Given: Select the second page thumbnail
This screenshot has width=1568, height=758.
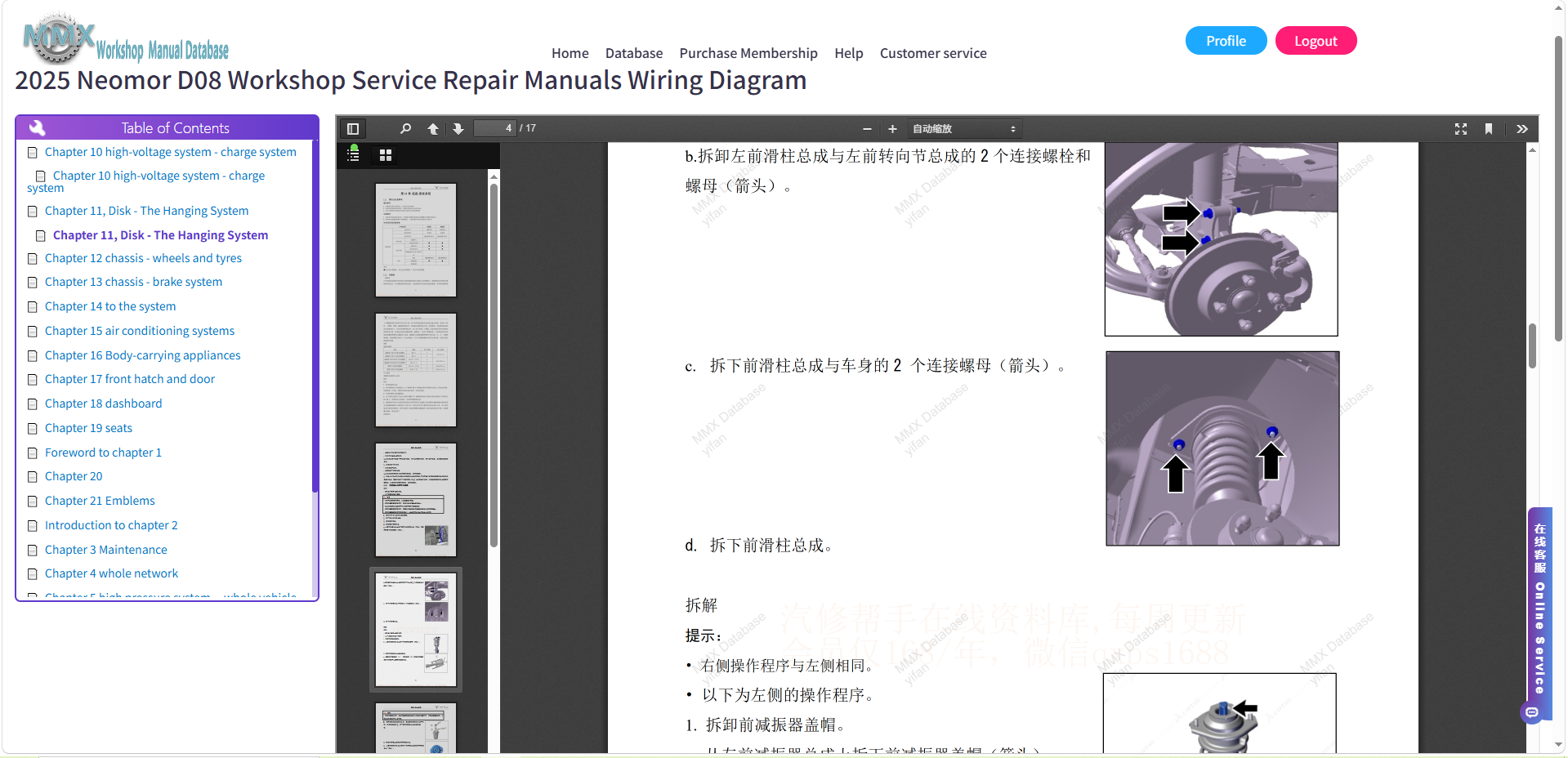Looking at the screenshot, I should tap(416, 370).
